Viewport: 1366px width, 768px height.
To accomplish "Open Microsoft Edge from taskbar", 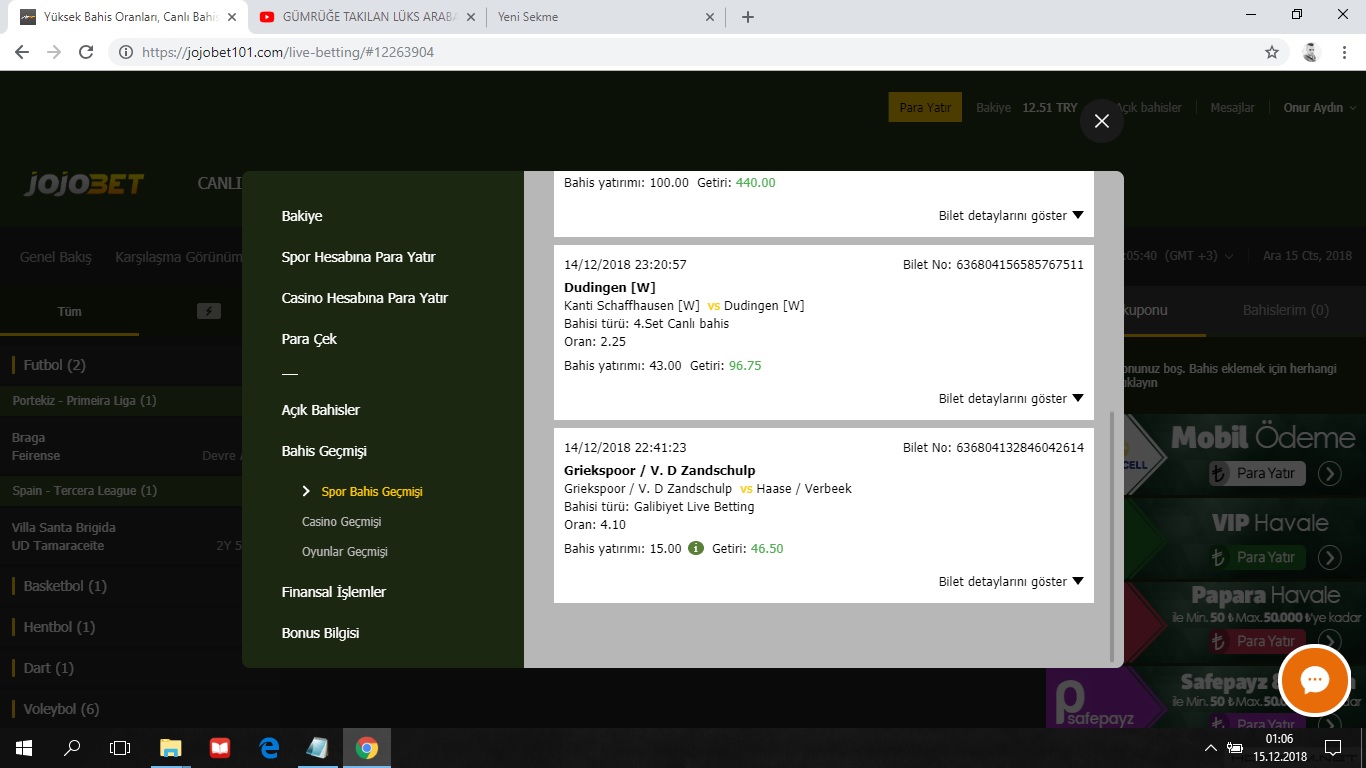I will [269, 747].
